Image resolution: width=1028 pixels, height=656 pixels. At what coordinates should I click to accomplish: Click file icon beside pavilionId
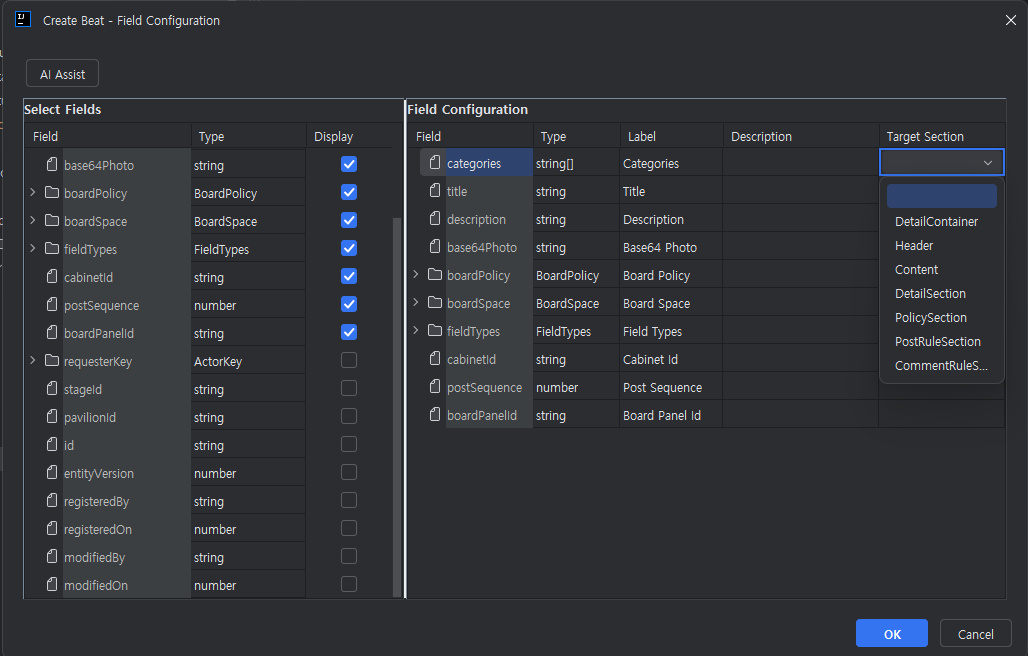click(52, 416)
